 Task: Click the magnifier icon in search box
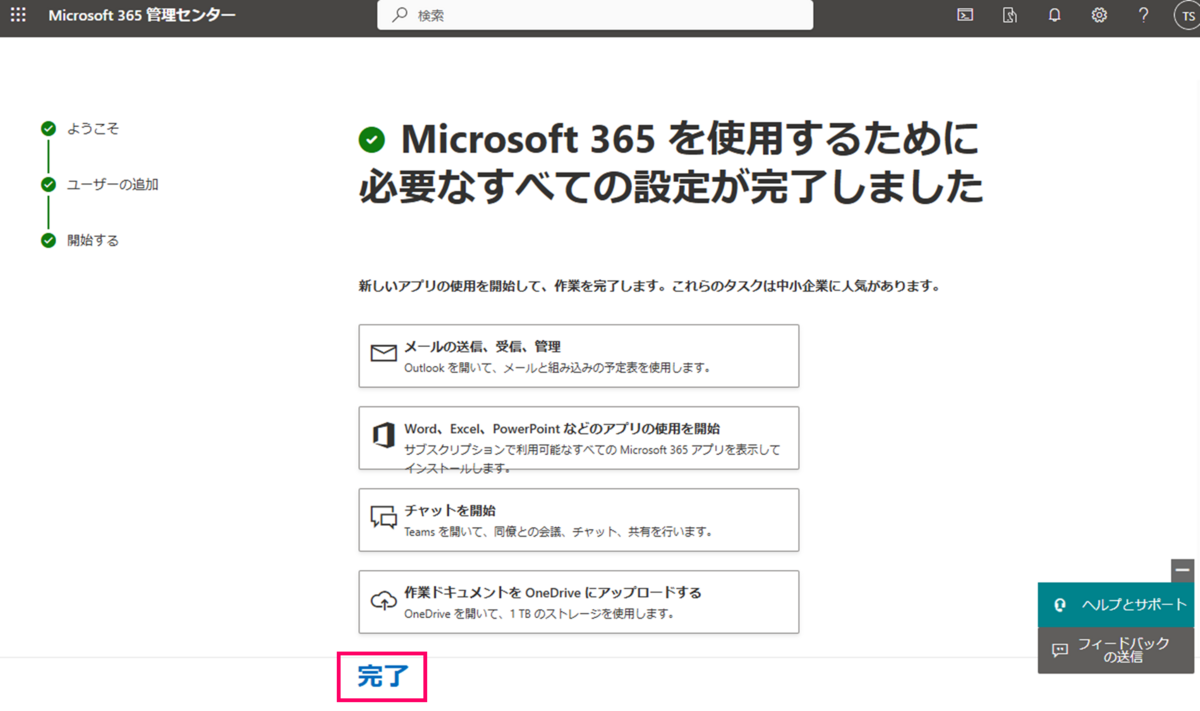[400, 15]
